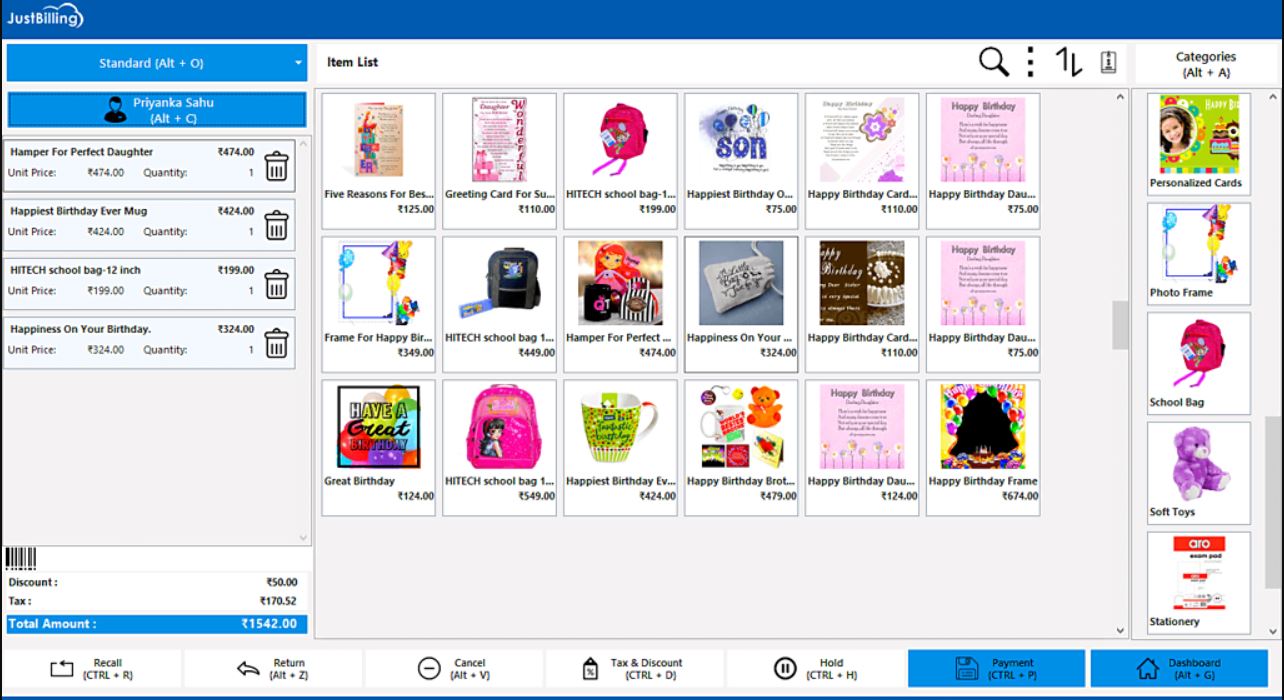Screen dimensions: 1284x700
Task: Select customer Priyanka Sahu button
Action: point(157,110)
